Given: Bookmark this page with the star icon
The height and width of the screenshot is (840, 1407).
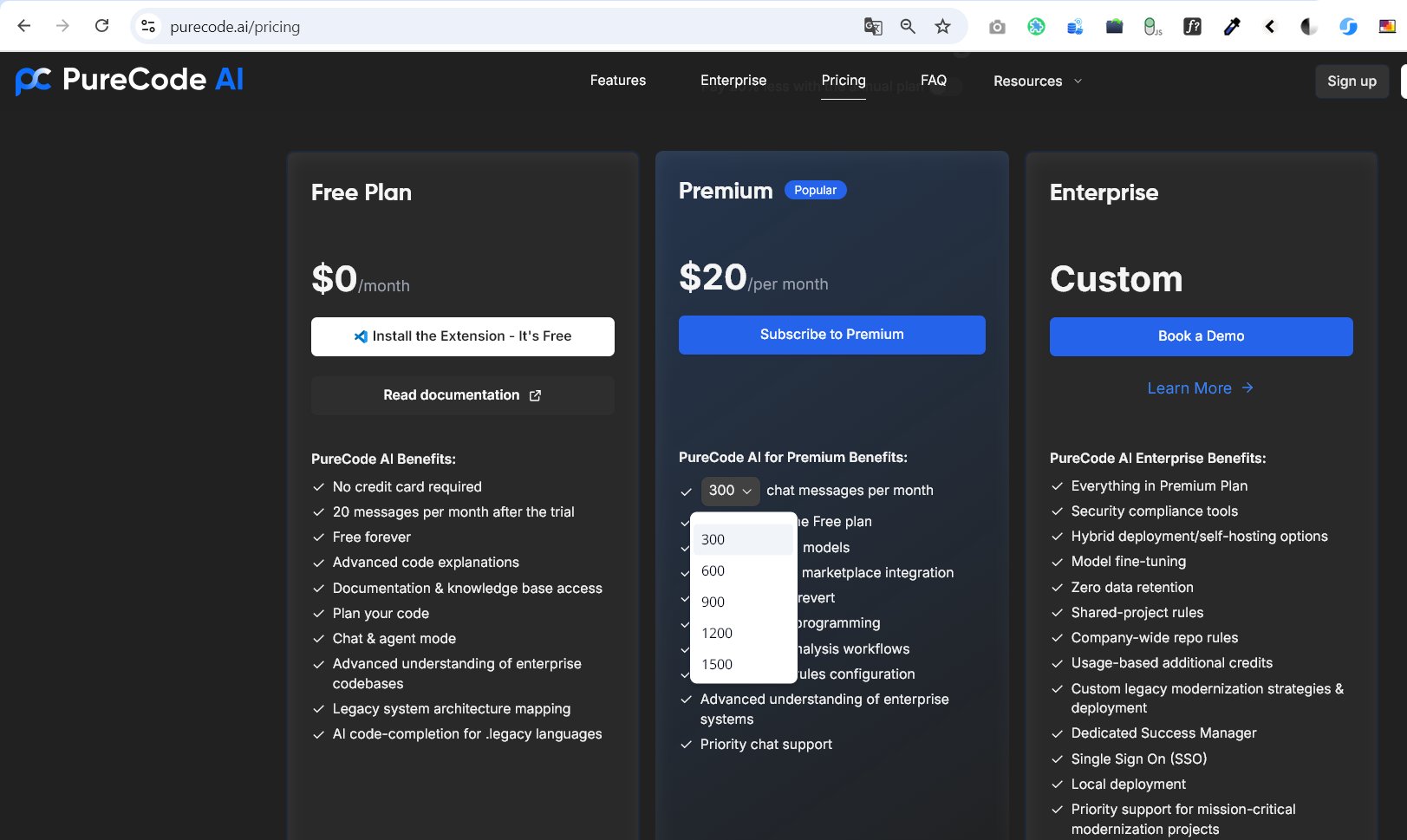Looking at the screenshot, I should click(x=942, y=27).
